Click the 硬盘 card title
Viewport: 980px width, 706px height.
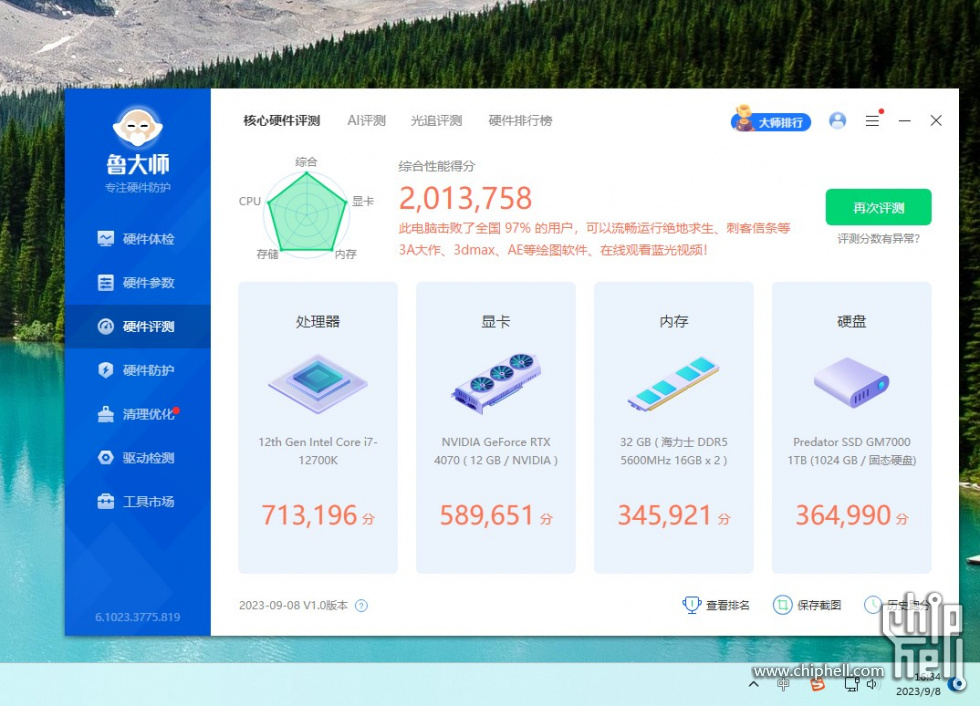point(851,322)
